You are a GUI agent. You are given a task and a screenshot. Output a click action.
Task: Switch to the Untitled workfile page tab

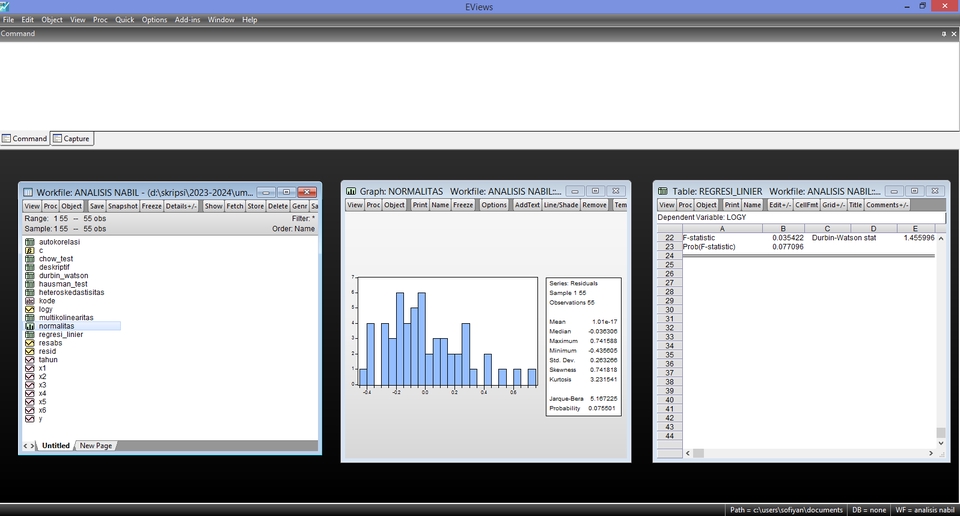[x=56, y=446]
